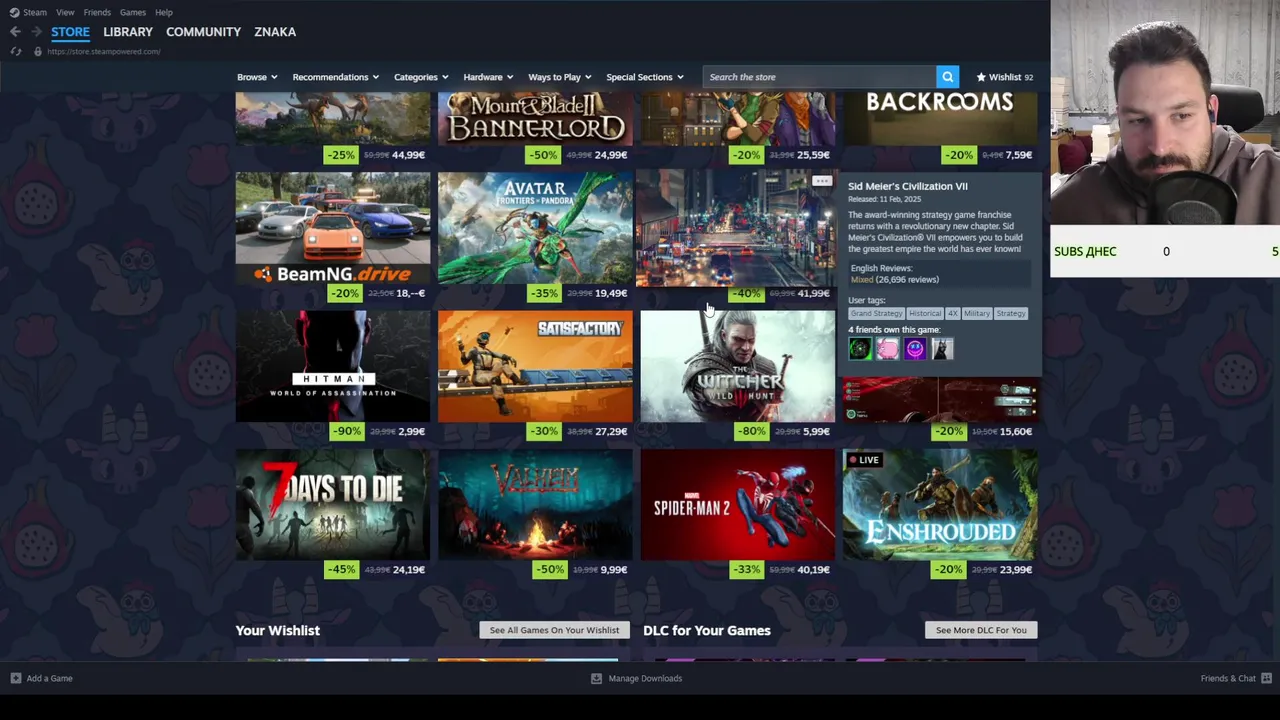Expand the Hardware dropdown
1280x720 pixels.
tap(488, 77)
